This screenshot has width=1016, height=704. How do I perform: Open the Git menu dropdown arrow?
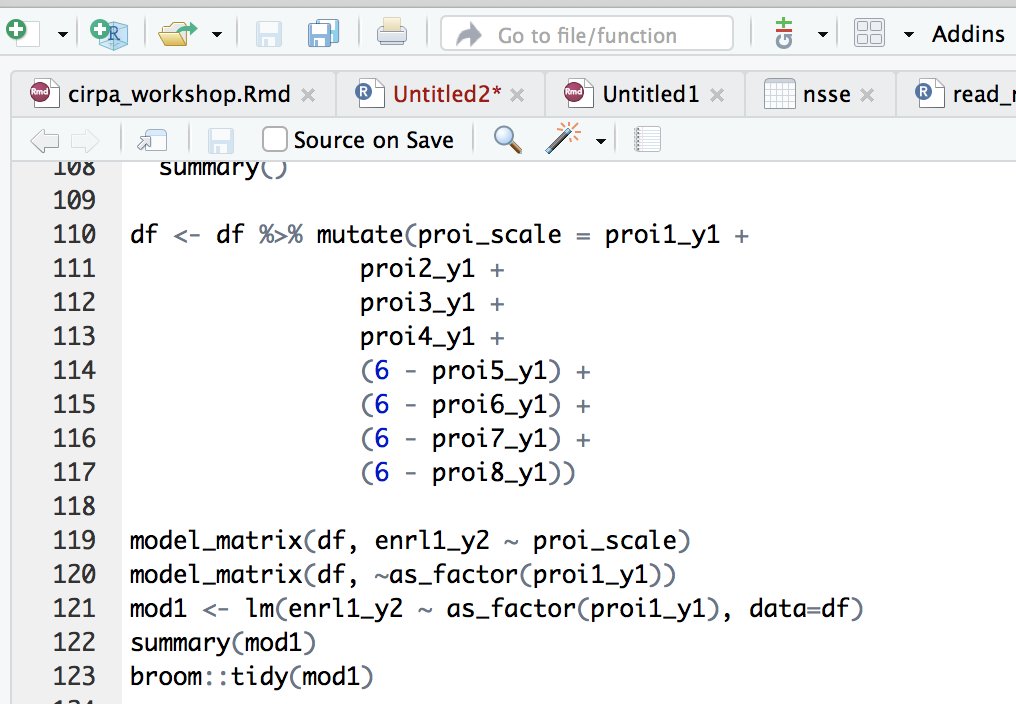[x=822, y=34]
